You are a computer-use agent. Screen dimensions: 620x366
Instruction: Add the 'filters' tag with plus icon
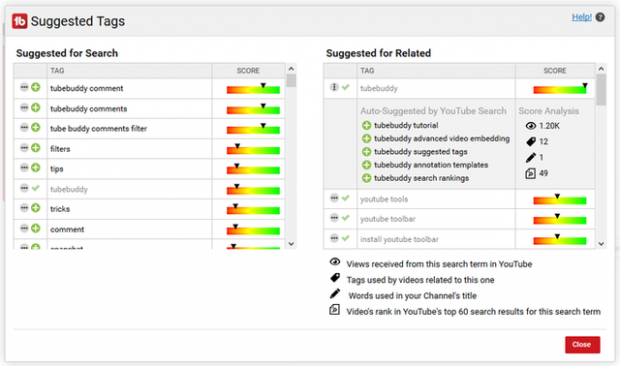coord(36,148)
